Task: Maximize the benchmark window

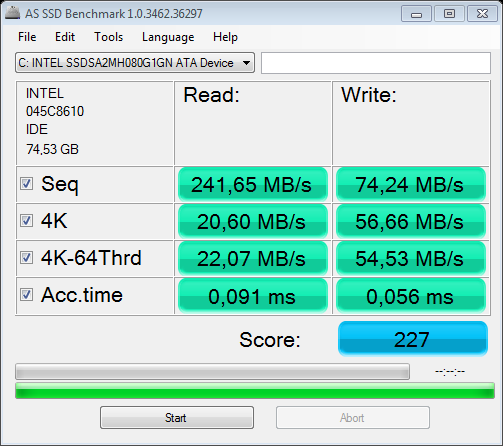Action: [449, 14]
